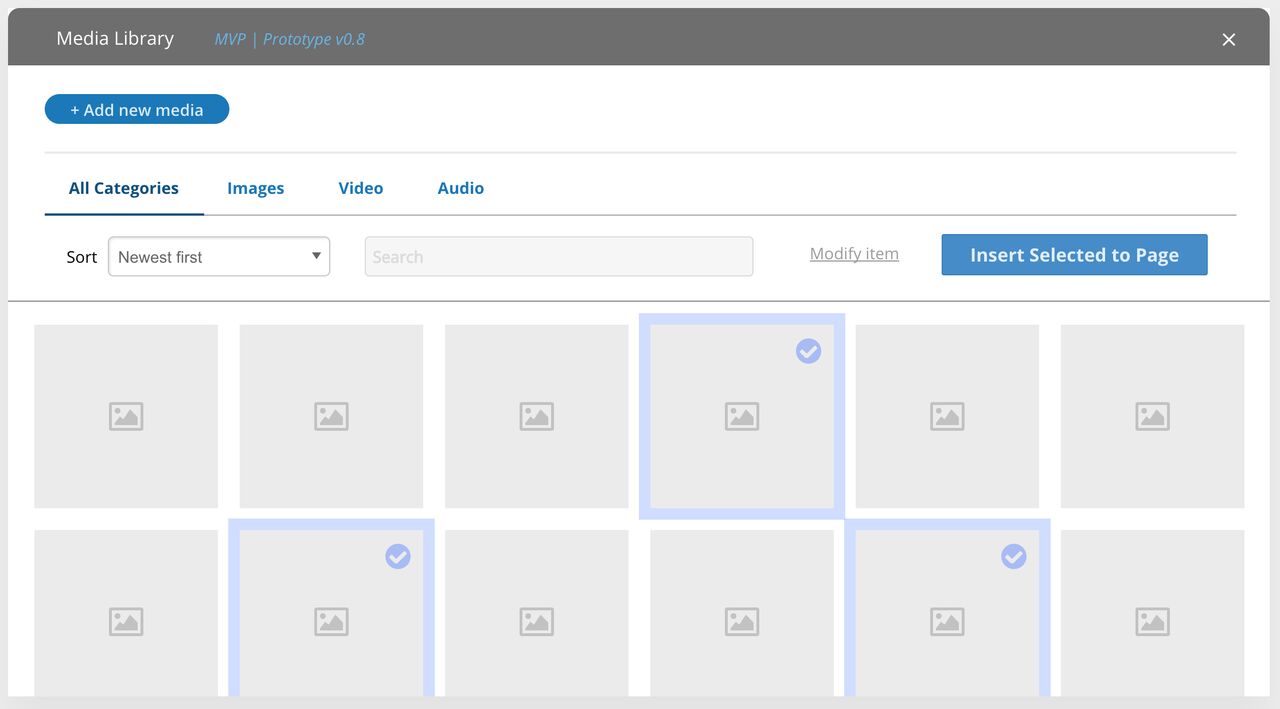Select the placeholder icon in the bottom-left thumbnail
The height and width of the screenshot is (709, 1280).
125,621
